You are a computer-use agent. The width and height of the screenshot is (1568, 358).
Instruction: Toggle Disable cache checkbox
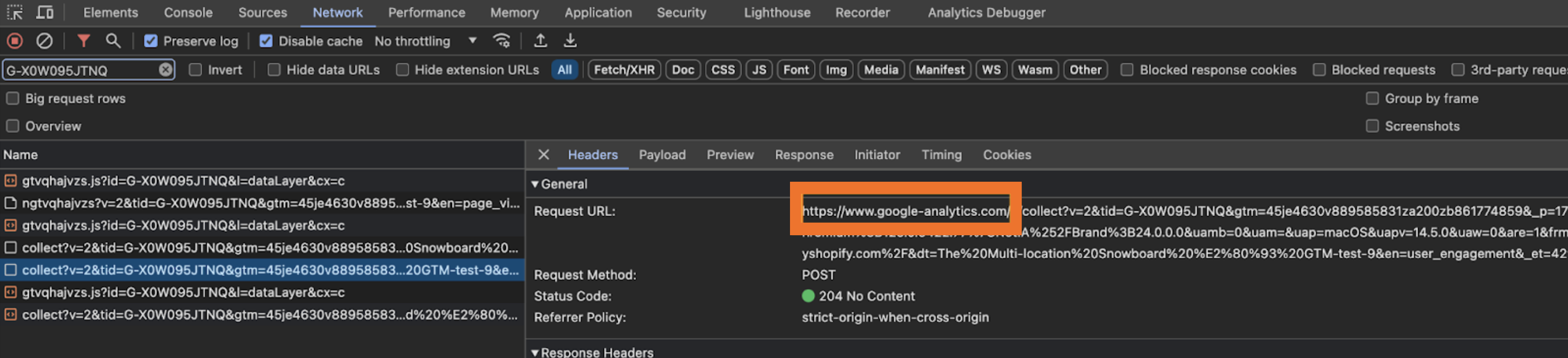266,41
